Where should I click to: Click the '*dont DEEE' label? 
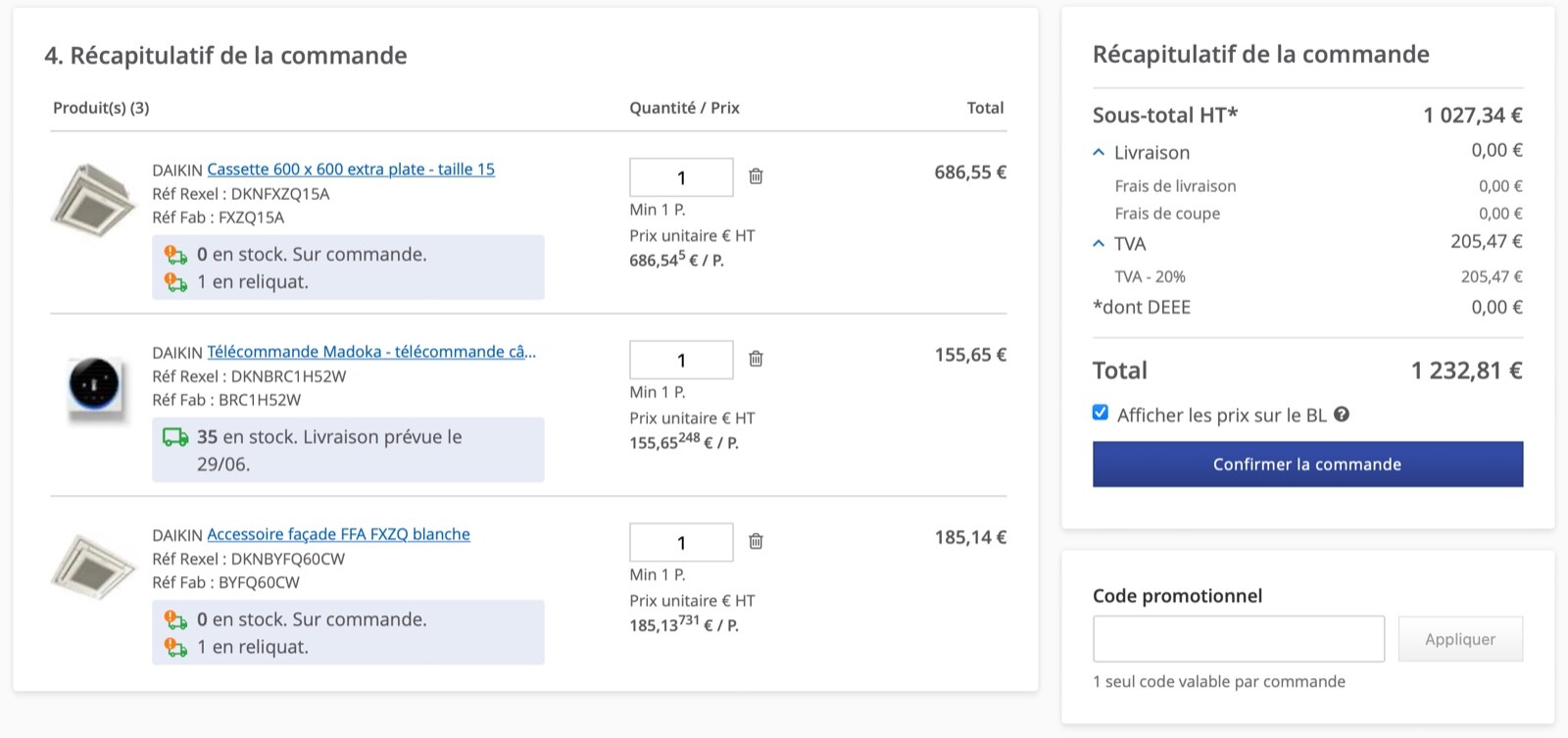1142,308
